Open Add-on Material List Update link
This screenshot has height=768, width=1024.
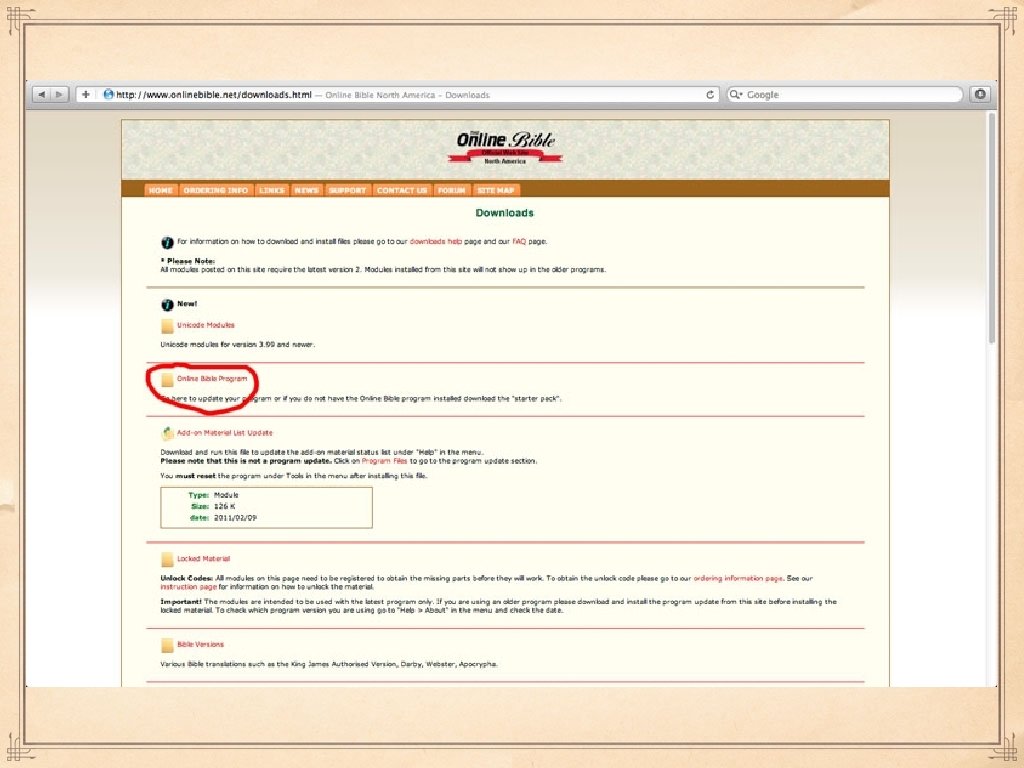point(225,433)
